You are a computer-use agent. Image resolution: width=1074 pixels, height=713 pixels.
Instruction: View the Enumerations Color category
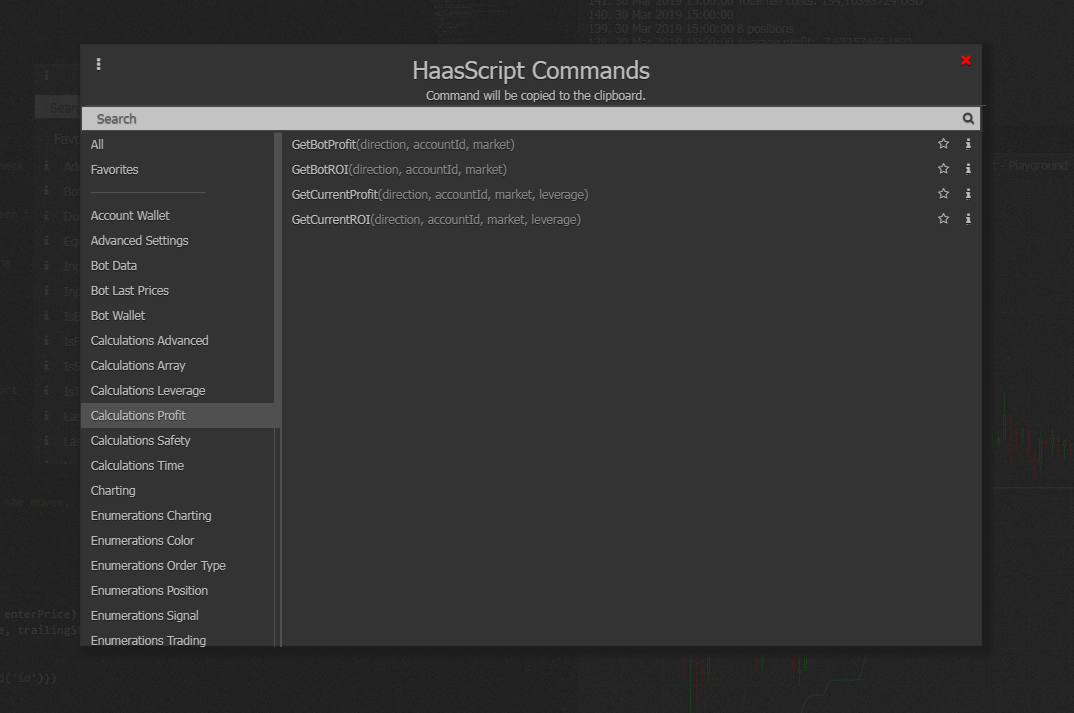(x=142, y=540)
